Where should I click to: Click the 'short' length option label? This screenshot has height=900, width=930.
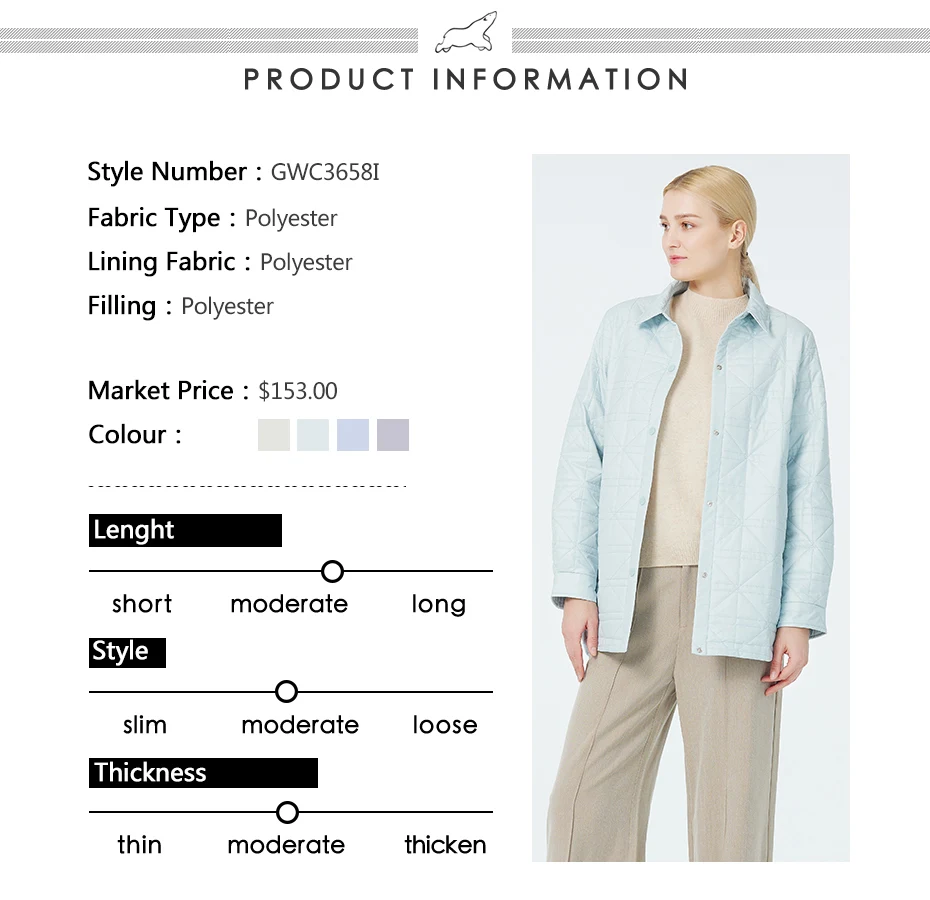(x=142, y=604)
